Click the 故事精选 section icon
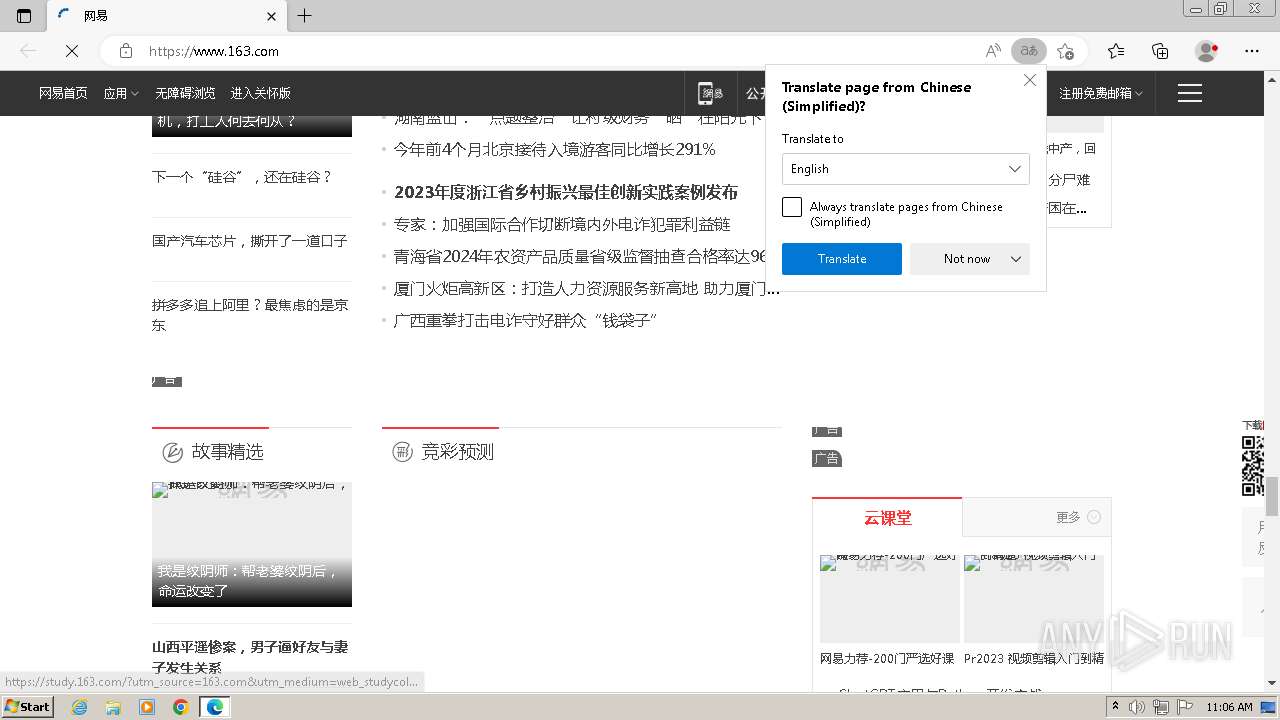 click(172, 452)
